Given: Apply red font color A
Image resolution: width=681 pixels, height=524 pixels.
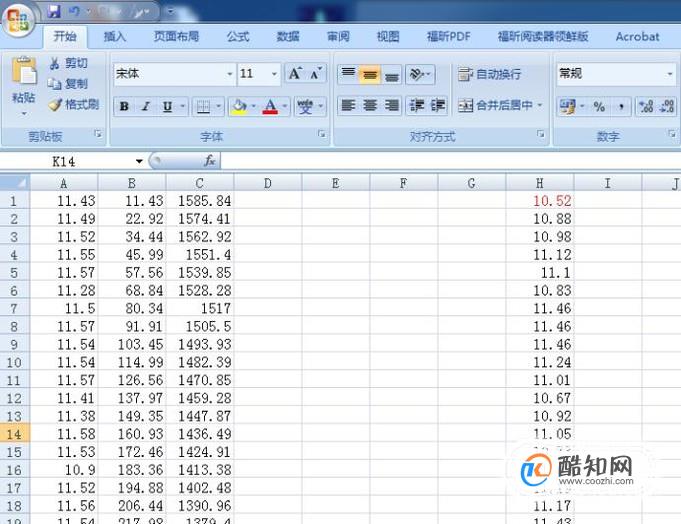Looking at the screenshot, I should [270, 106].
